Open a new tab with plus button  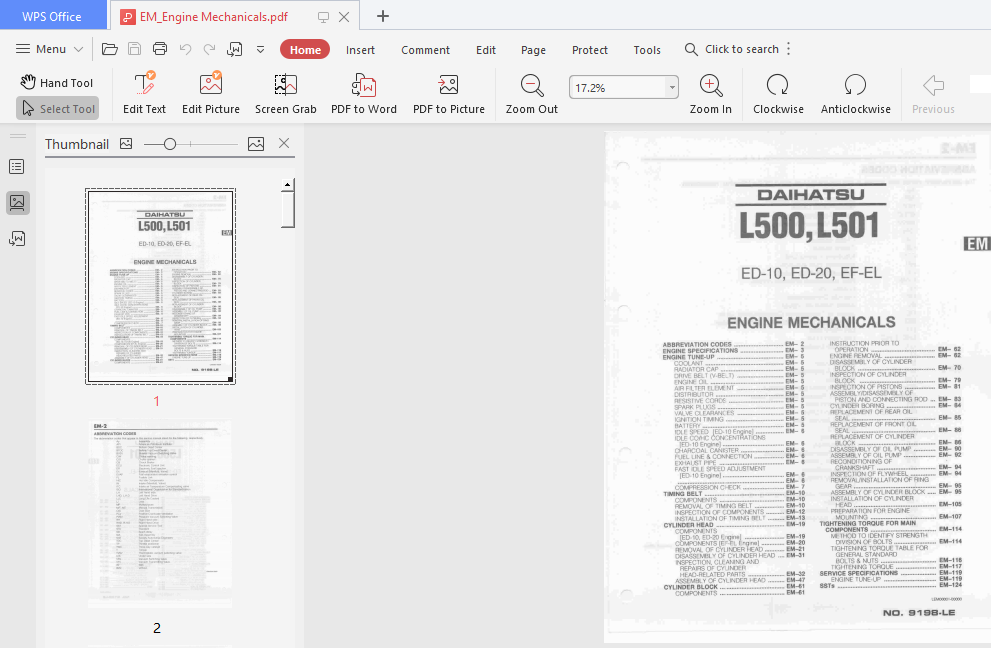tap(382, 16)
